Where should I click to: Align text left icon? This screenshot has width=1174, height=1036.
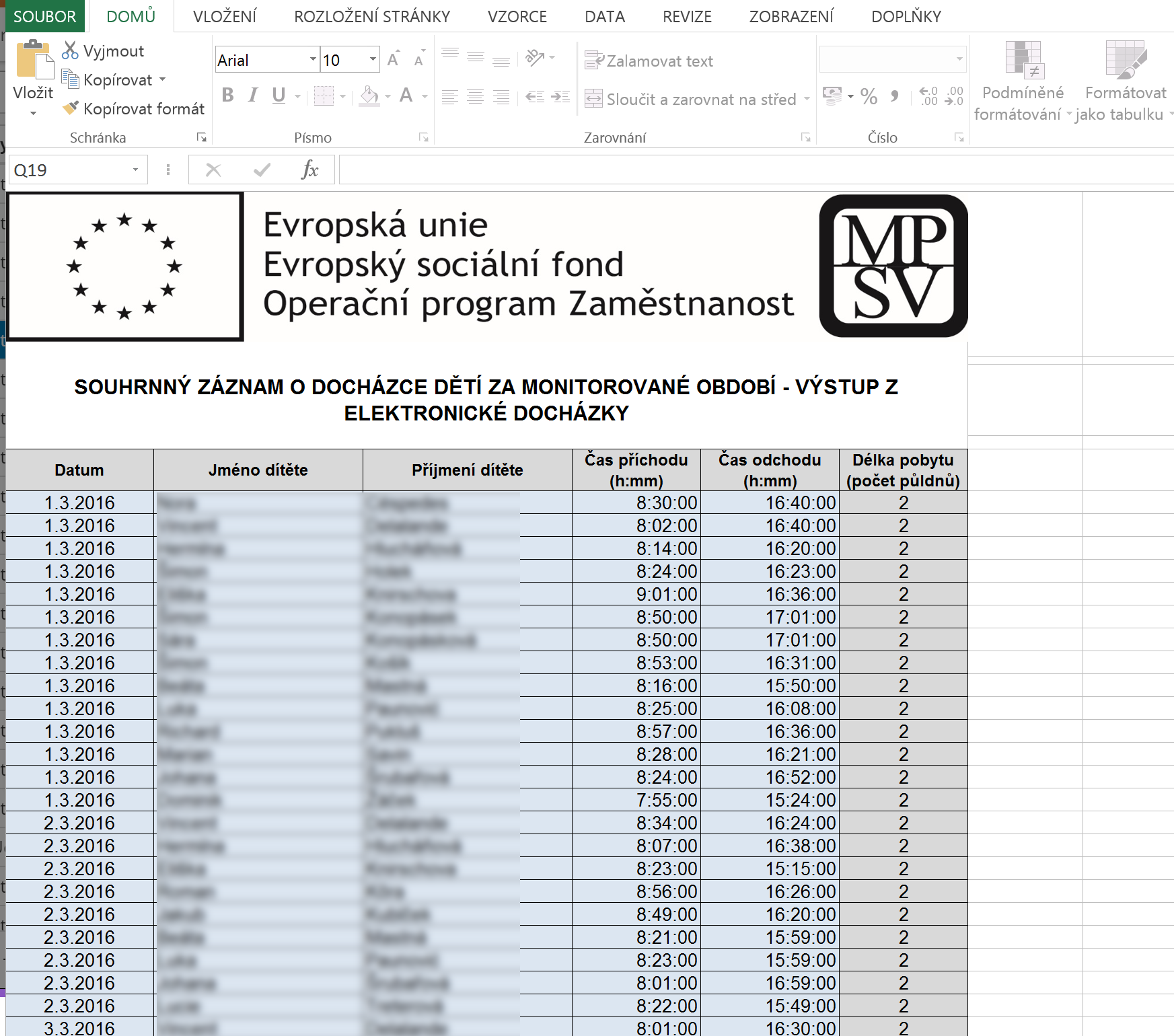click(450, 97)
